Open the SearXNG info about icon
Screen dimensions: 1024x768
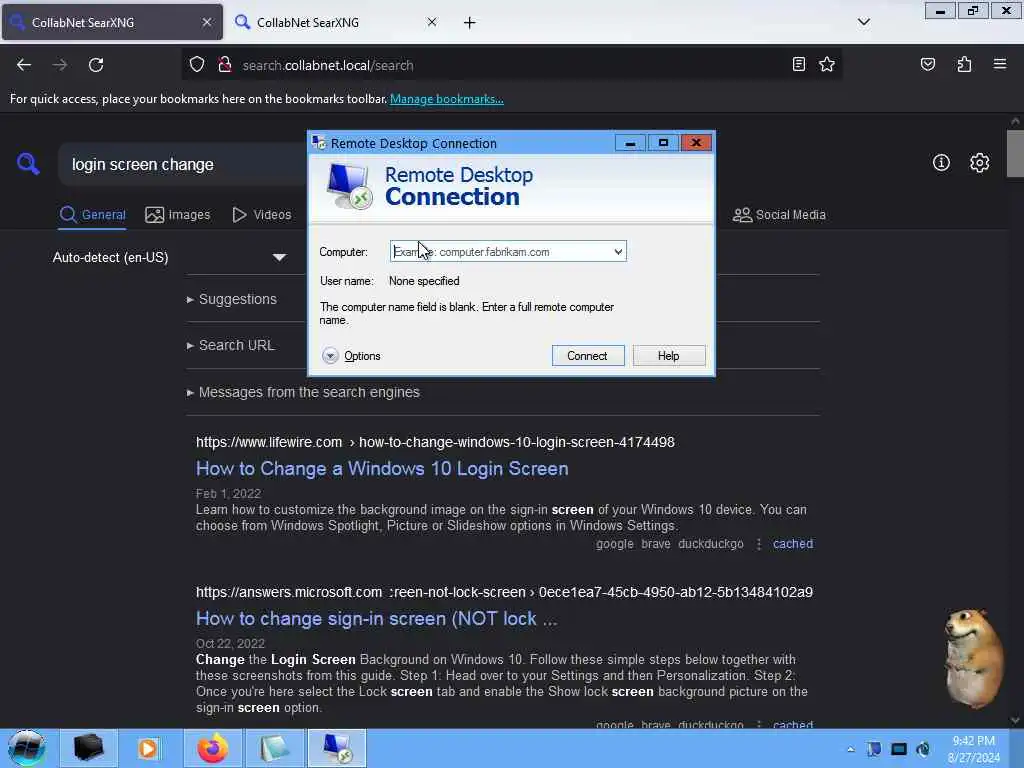(x=941, y=163)
